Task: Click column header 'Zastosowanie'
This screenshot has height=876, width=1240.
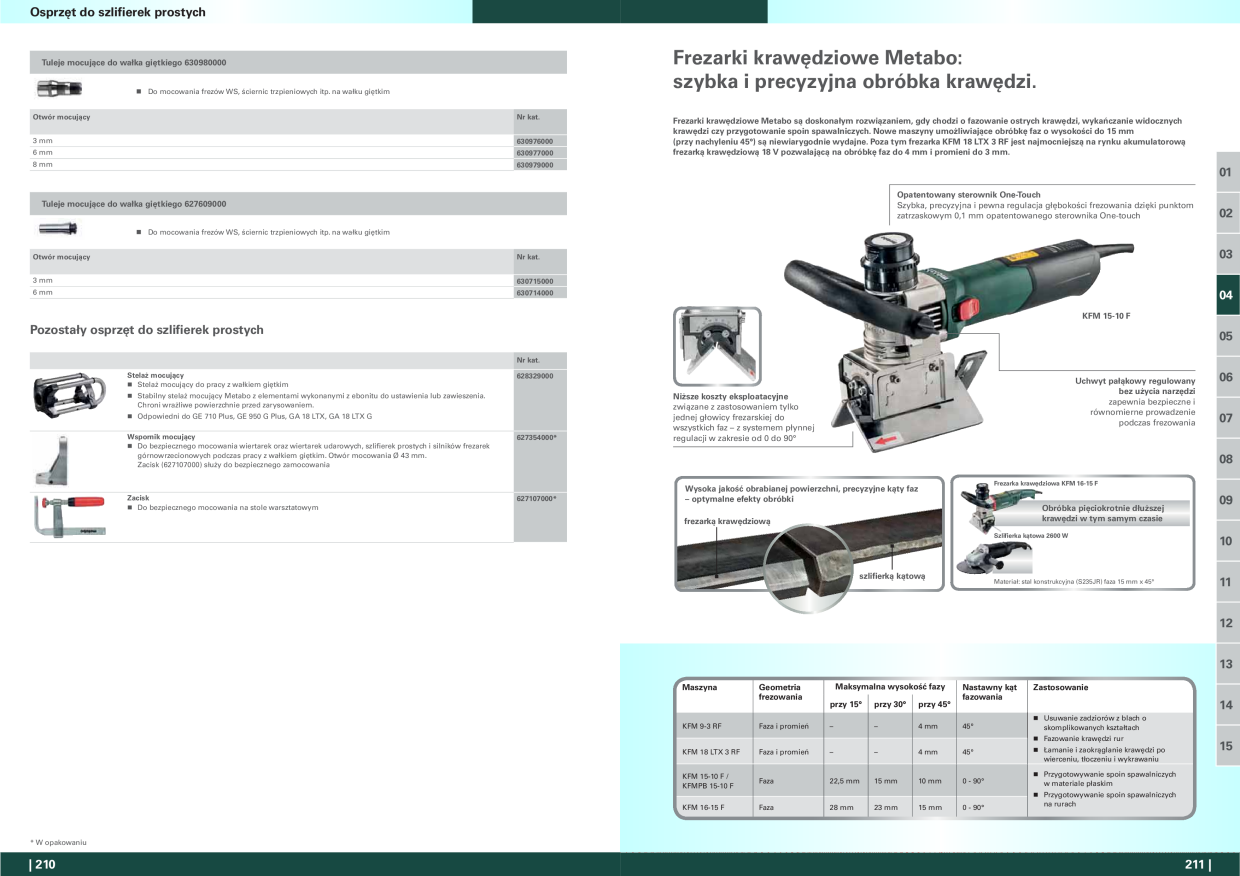Action: click(x=1060, y=688)
